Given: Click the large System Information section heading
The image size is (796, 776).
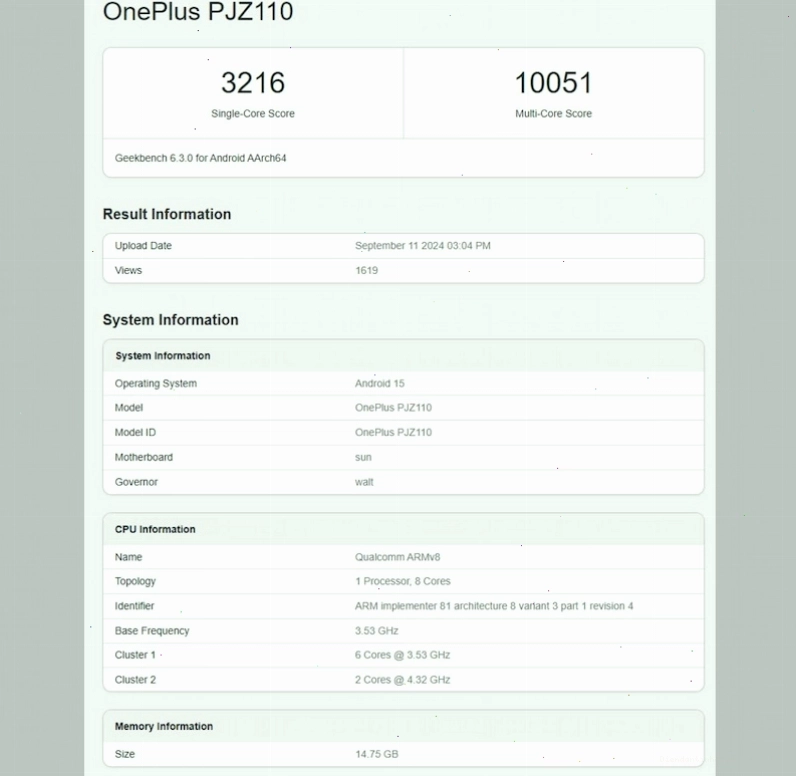Looking at the screenshot, I should click(x=171, y=320).
